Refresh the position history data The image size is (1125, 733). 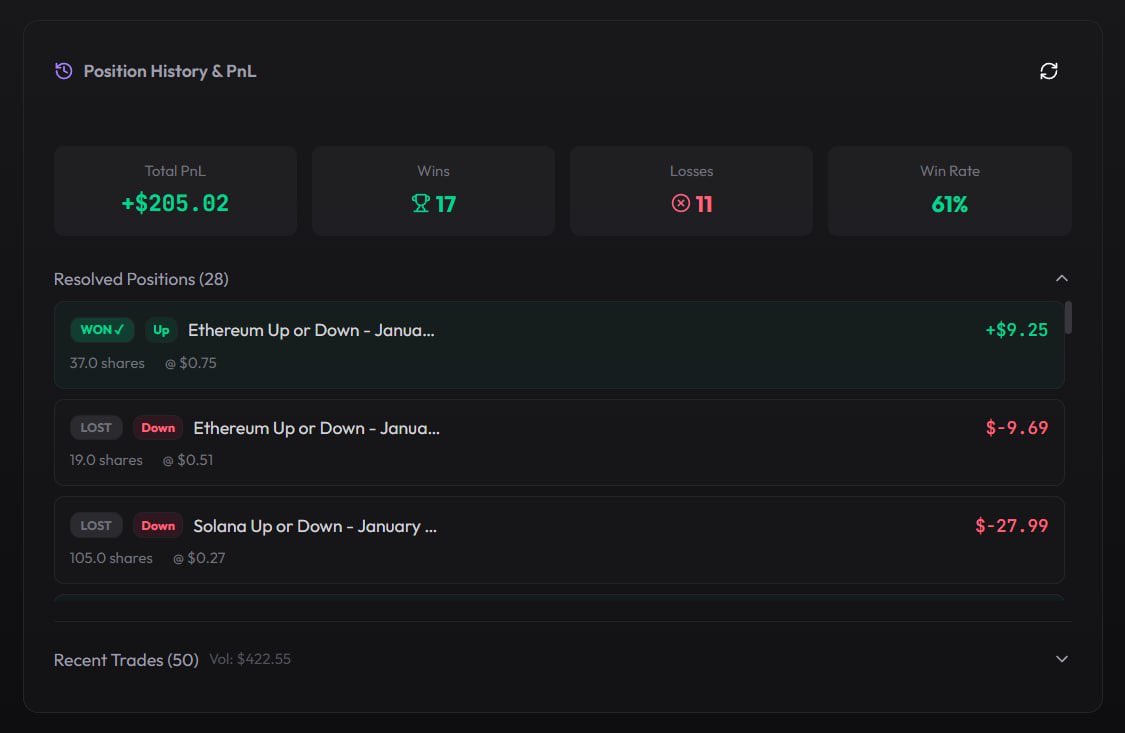pyautogui.click(x=1048, y=71)
